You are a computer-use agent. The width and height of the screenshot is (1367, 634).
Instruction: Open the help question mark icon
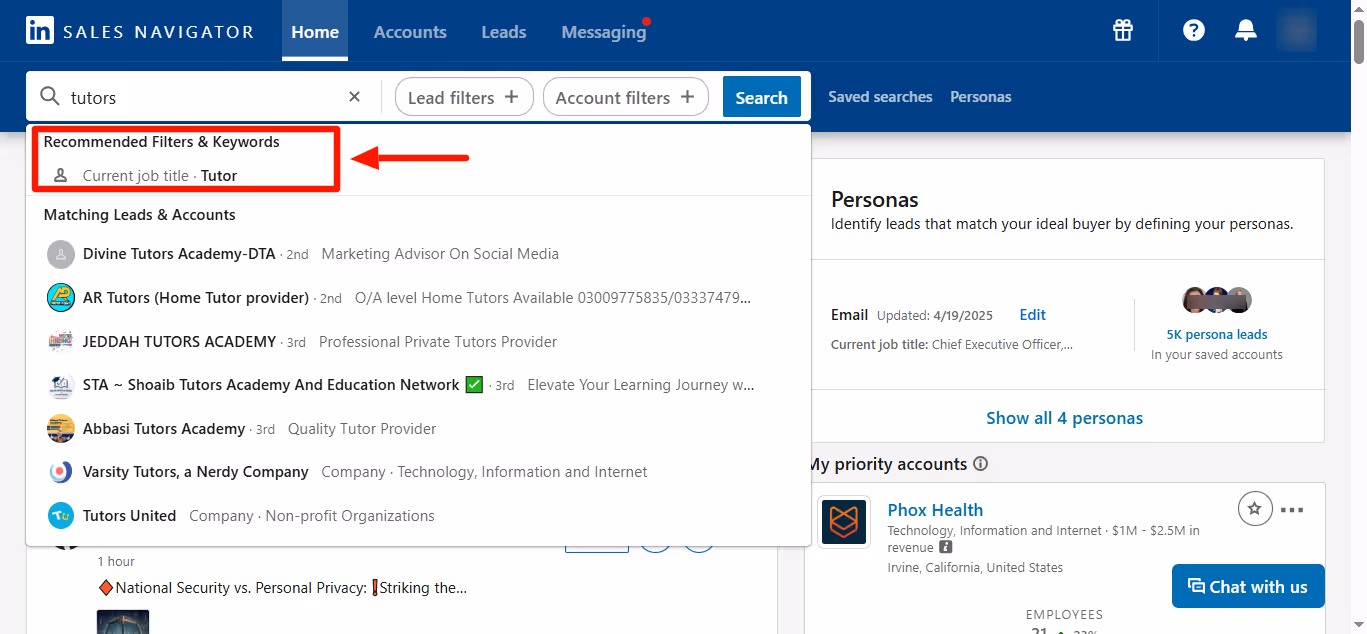(x=1194, y=30)
